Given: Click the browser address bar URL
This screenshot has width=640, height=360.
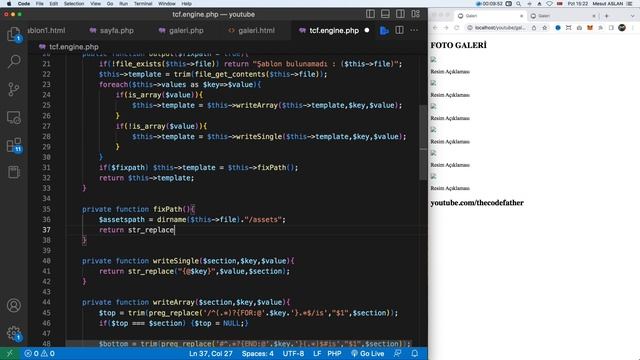Looking at the screenshot, I should tap(500, 28).
